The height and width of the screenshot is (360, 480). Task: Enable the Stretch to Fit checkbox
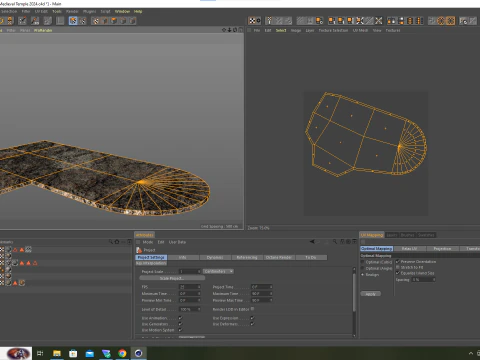click(x=397, y=267)
